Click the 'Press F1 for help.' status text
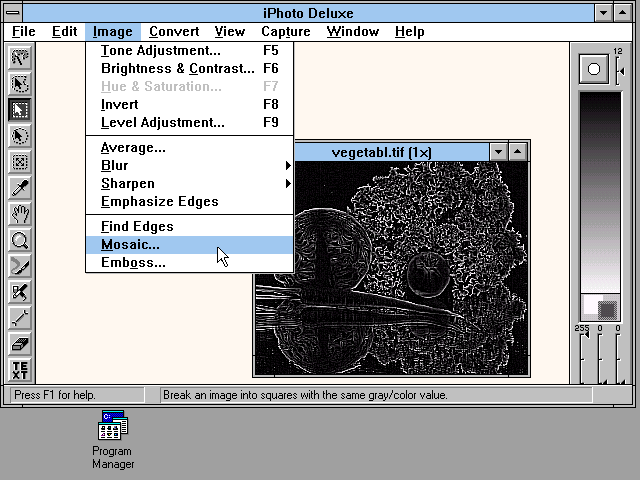This screenshot has height=480, width=640. pos(55,395)
